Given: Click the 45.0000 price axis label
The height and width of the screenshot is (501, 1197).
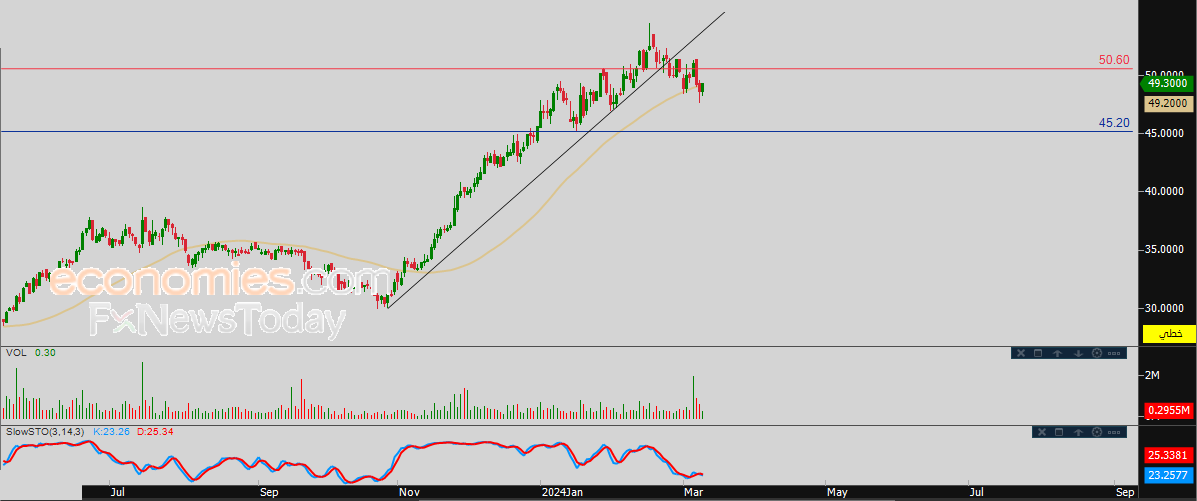Looking at the screenshot, I should tap(1166, 134).
